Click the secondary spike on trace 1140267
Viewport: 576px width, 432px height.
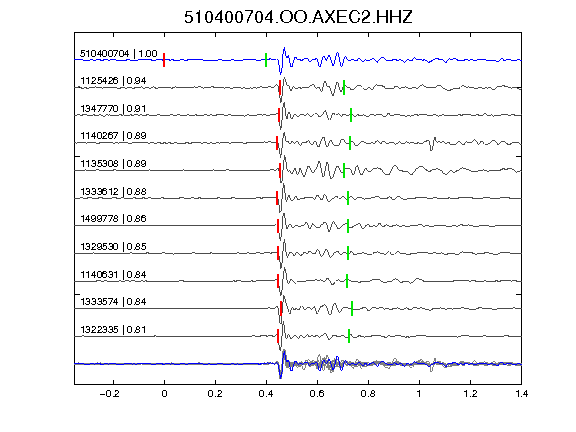click(433, 143)
